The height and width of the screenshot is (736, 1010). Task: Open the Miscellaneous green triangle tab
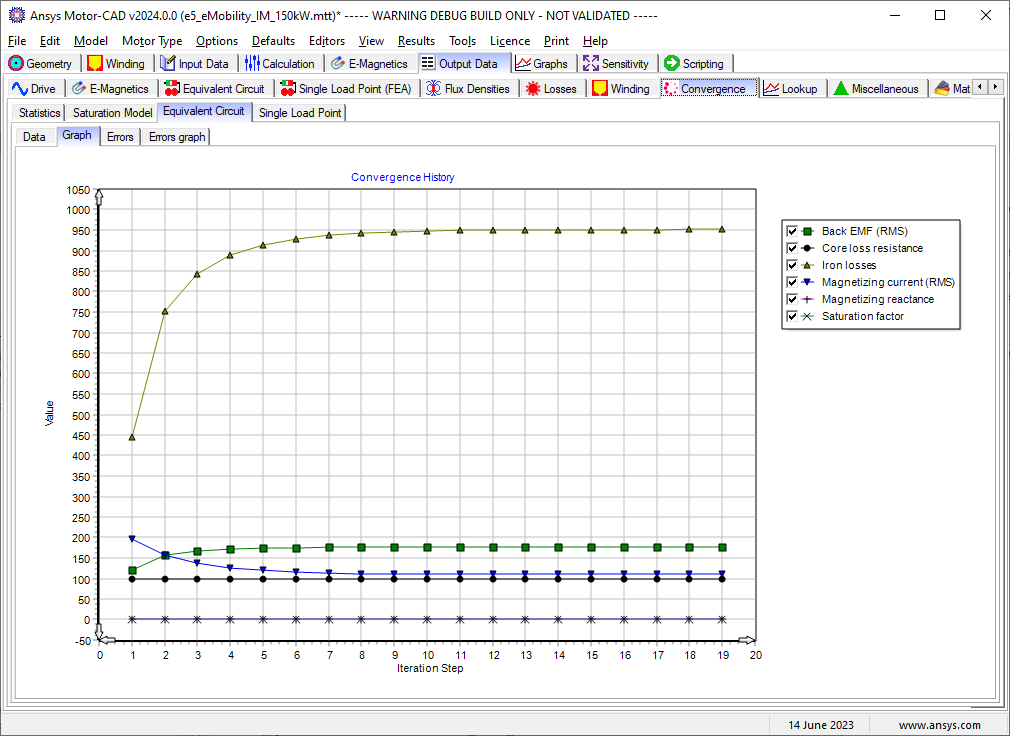tap(841, 88)
